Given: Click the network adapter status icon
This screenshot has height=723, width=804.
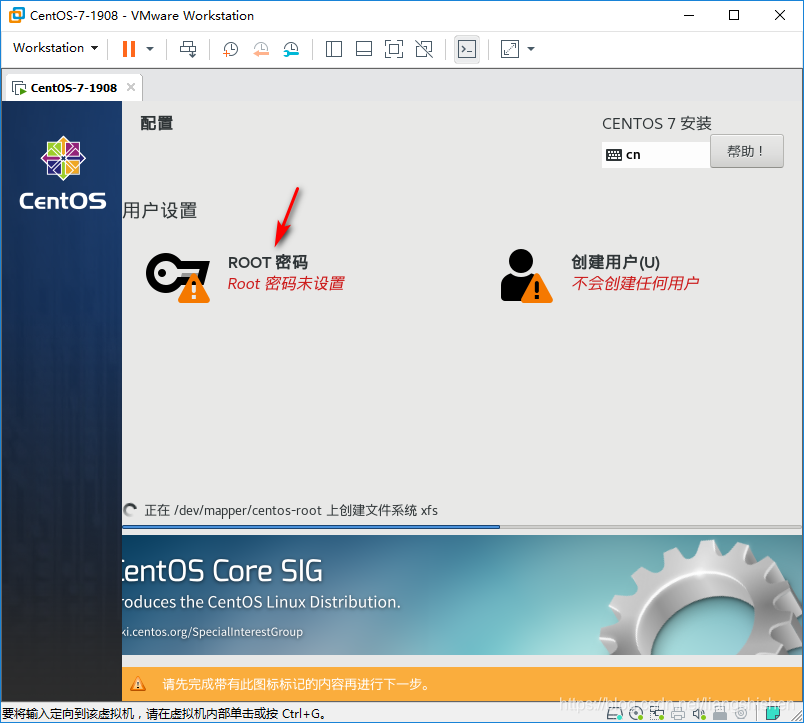Looking at the screenshot, I should 659,714.
